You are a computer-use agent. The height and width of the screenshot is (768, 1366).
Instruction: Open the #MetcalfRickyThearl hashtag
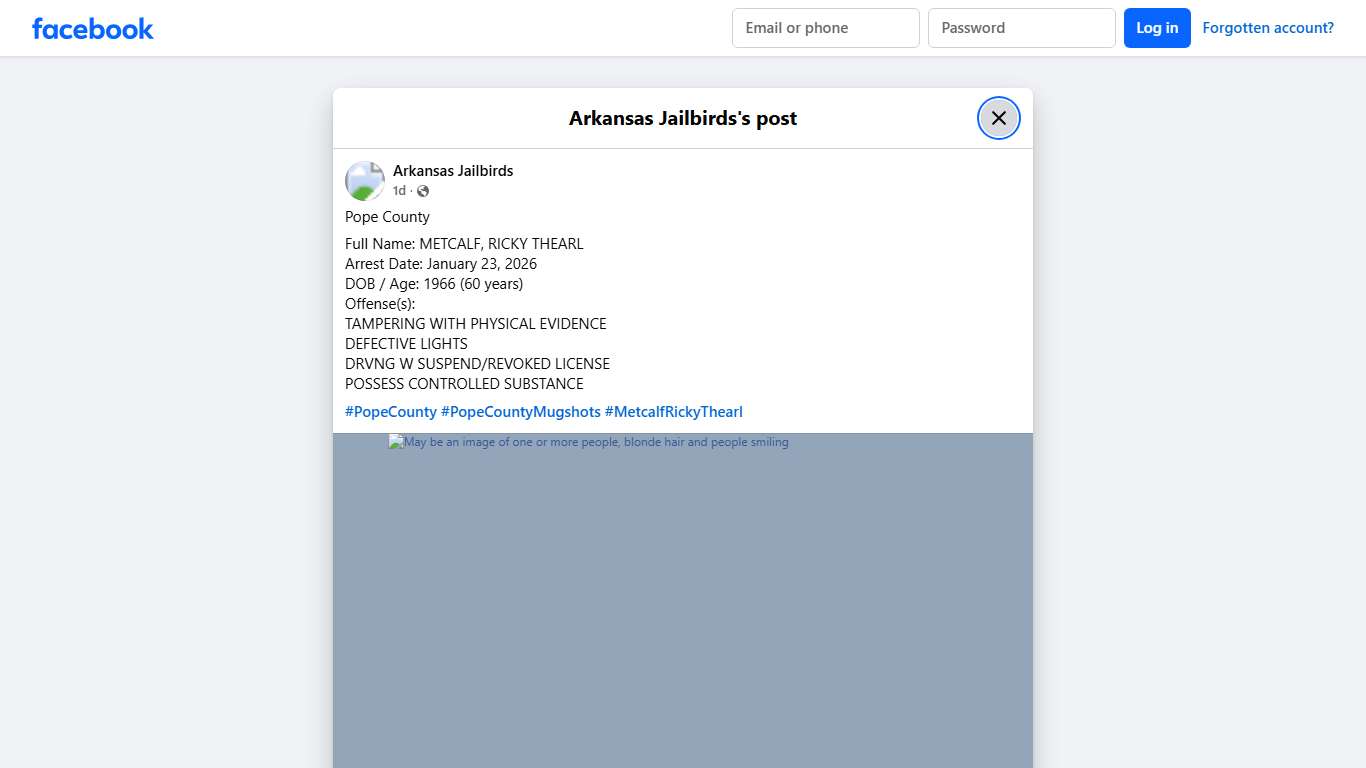point(673,412)
